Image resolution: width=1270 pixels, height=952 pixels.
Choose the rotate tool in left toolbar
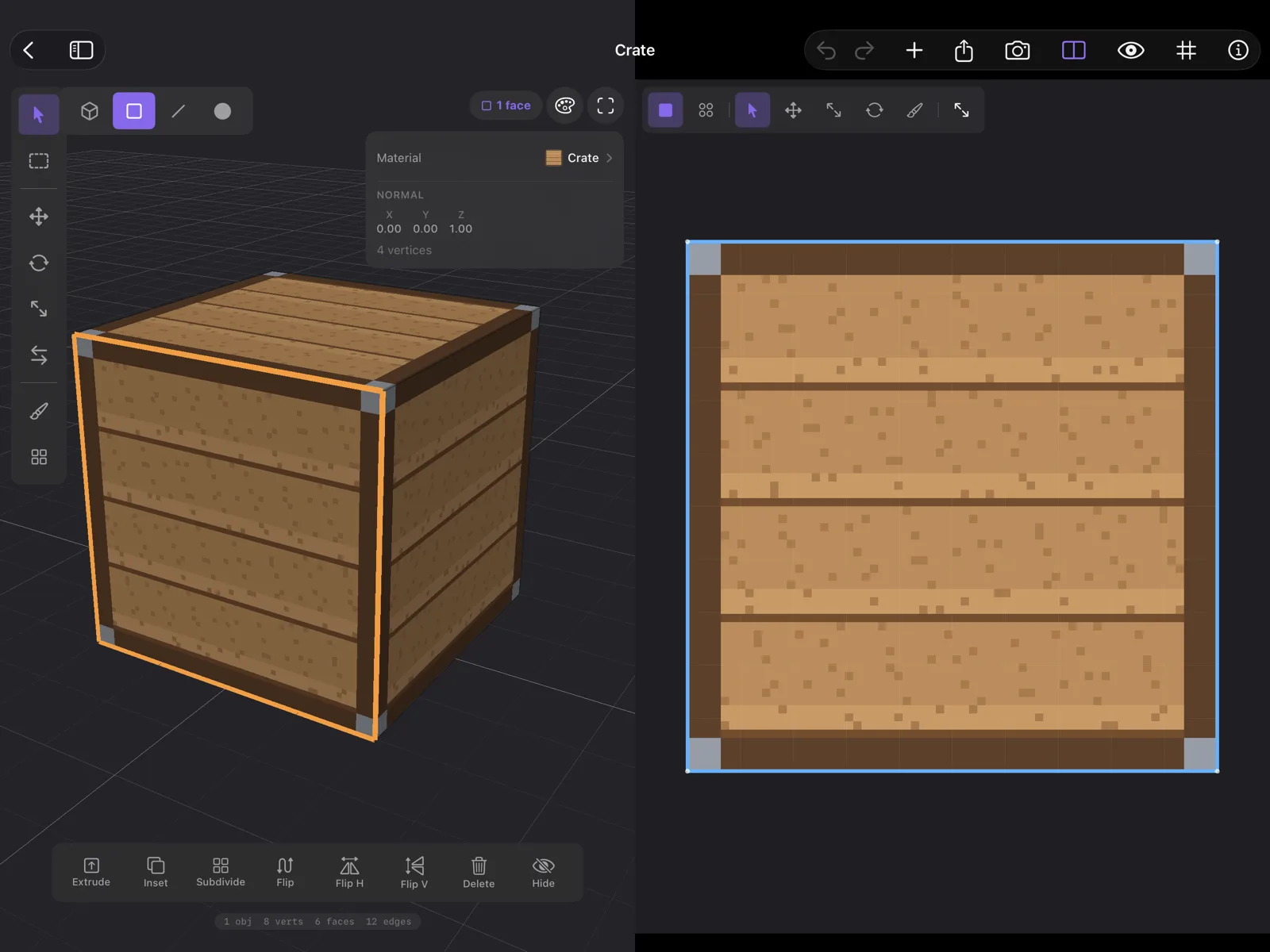39,263
